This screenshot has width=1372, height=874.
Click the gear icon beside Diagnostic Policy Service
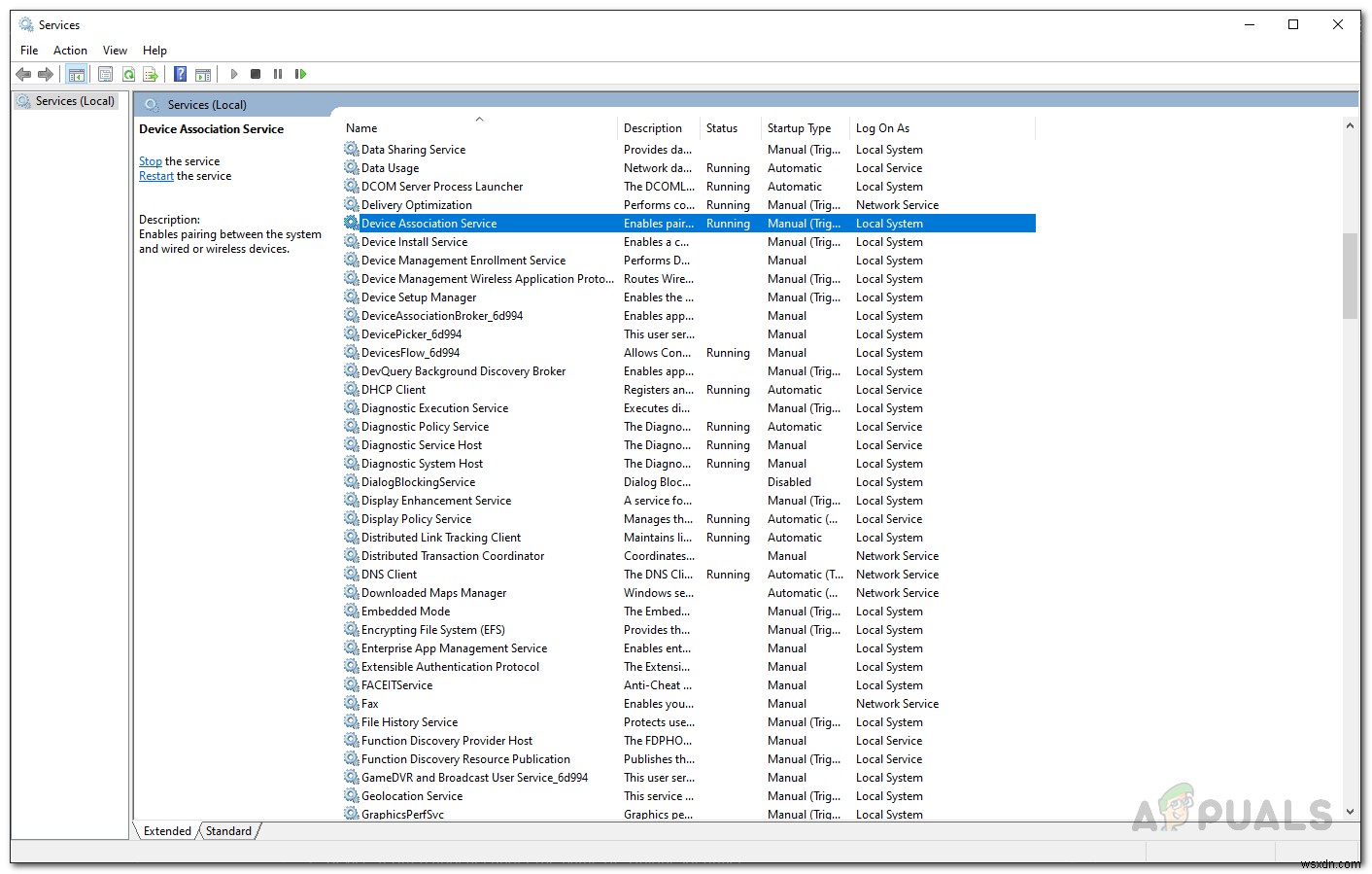[351, 426]
